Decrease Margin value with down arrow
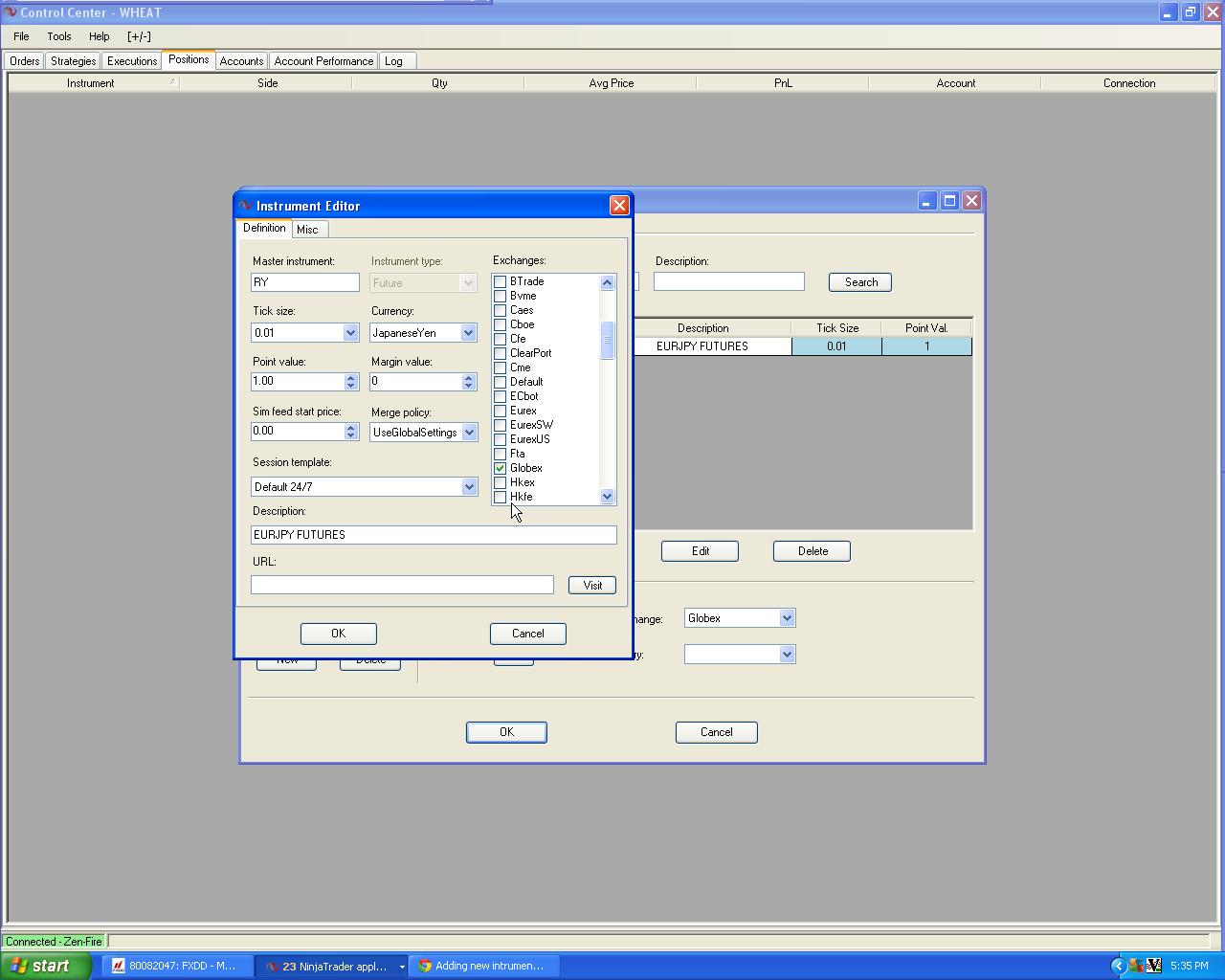 click(468, 386)
